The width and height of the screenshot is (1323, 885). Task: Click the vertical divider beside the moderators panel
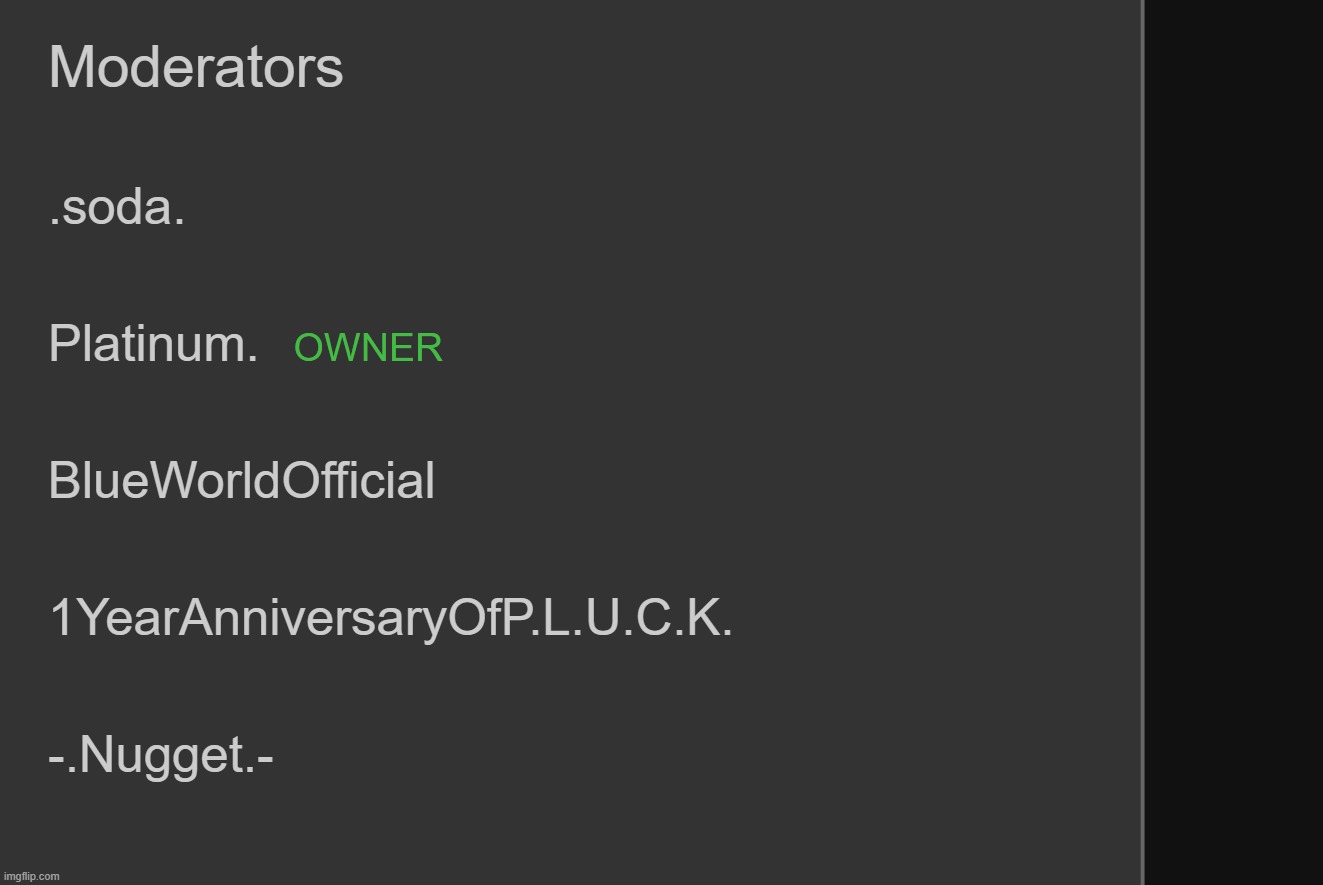point(1143,442)
